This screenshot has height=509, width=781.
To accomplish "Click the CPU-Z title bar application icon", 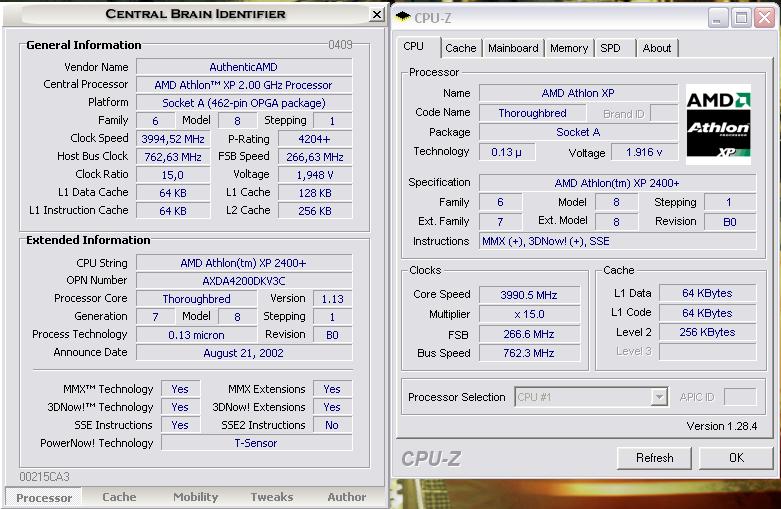I will 403,17.
